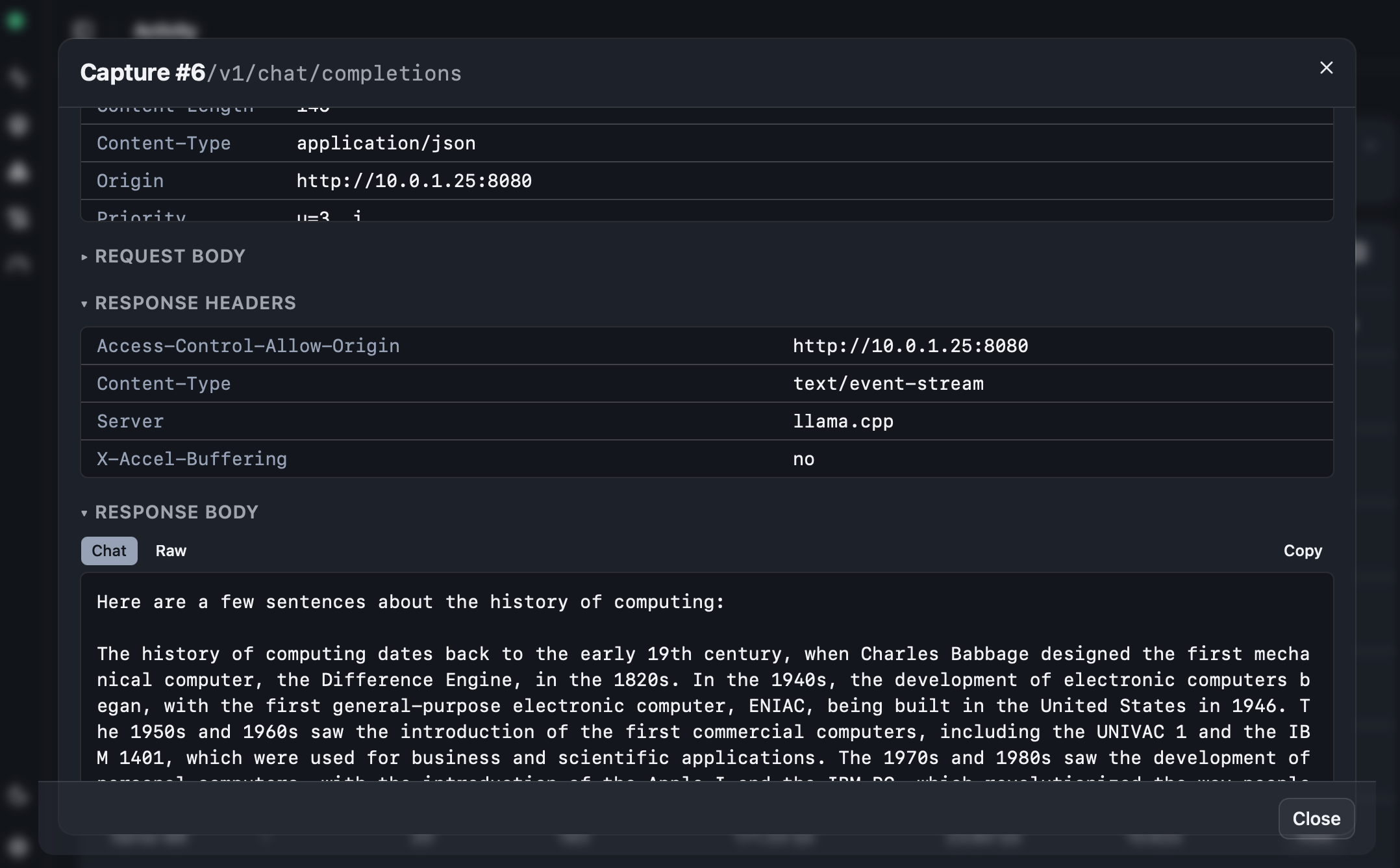Select the X-Accel-Buffering value 'no'
This screenshot has height=868, width=1400.
coord(803,459)
